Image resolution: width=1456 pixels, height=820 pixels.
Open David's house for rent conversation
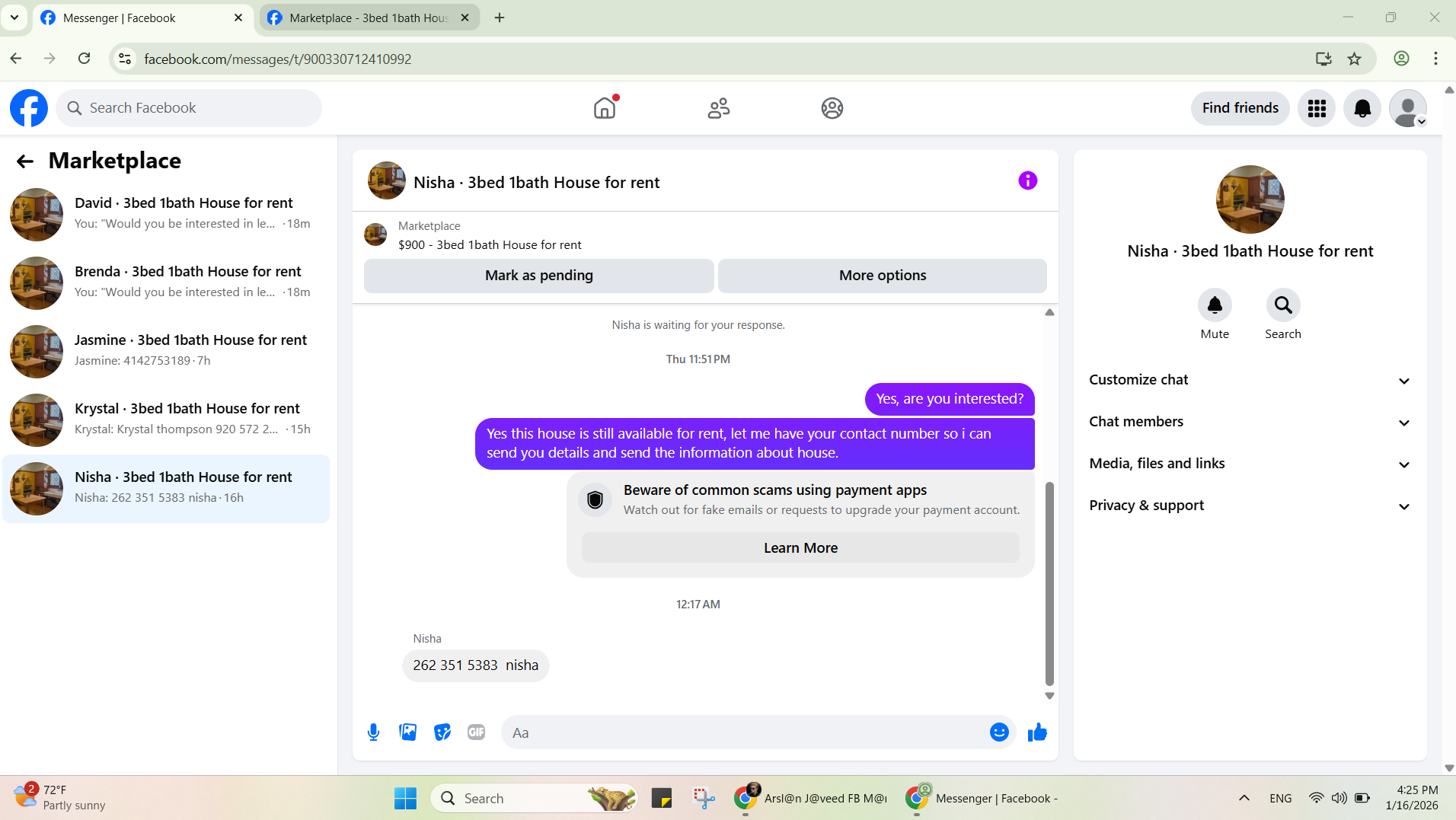(x=166, y=214)
